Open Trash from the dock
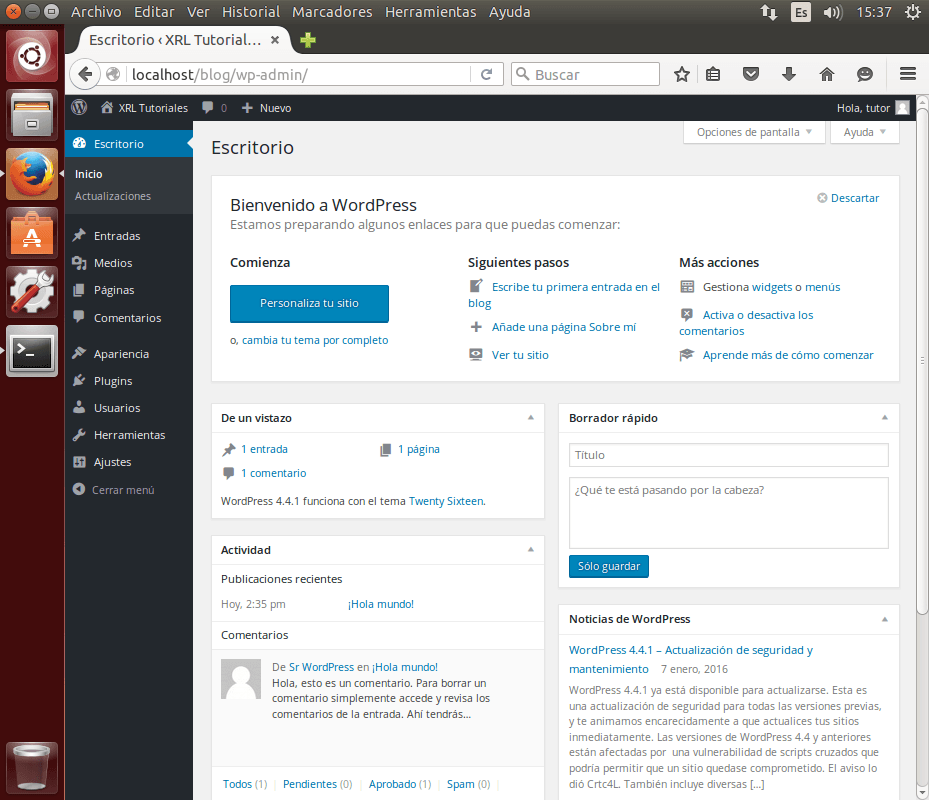Screen dimensions: 929x800 point(32,768)
